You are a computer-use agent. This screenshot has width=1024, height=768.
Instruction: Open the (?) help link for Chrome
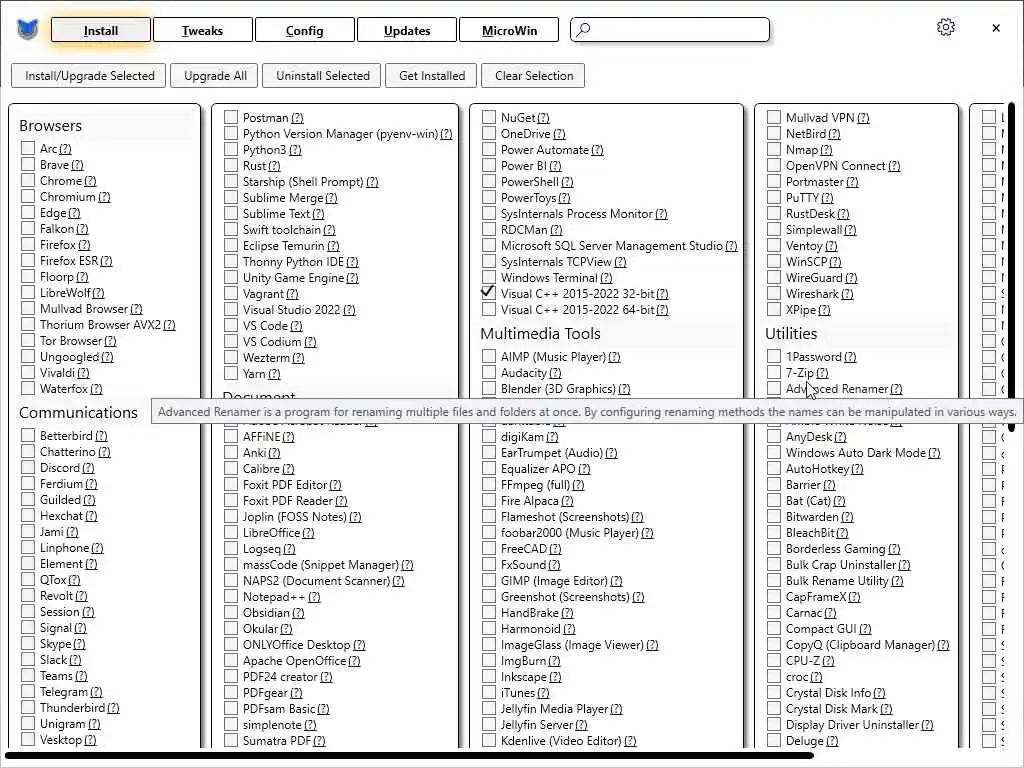click(x=89, y=181)
